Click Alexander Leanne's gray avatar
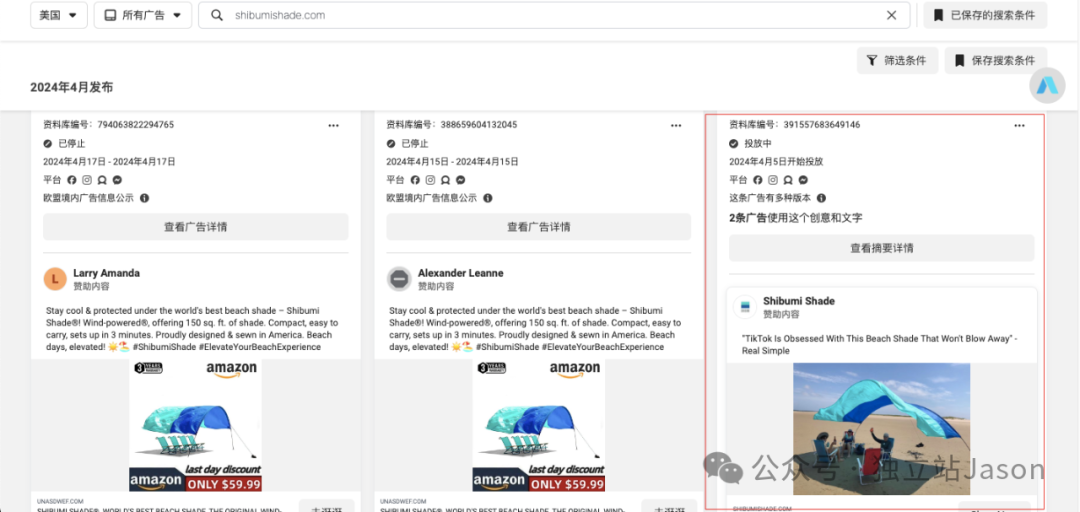Screen dimensions: 1080x512 [x=398, y=279]
